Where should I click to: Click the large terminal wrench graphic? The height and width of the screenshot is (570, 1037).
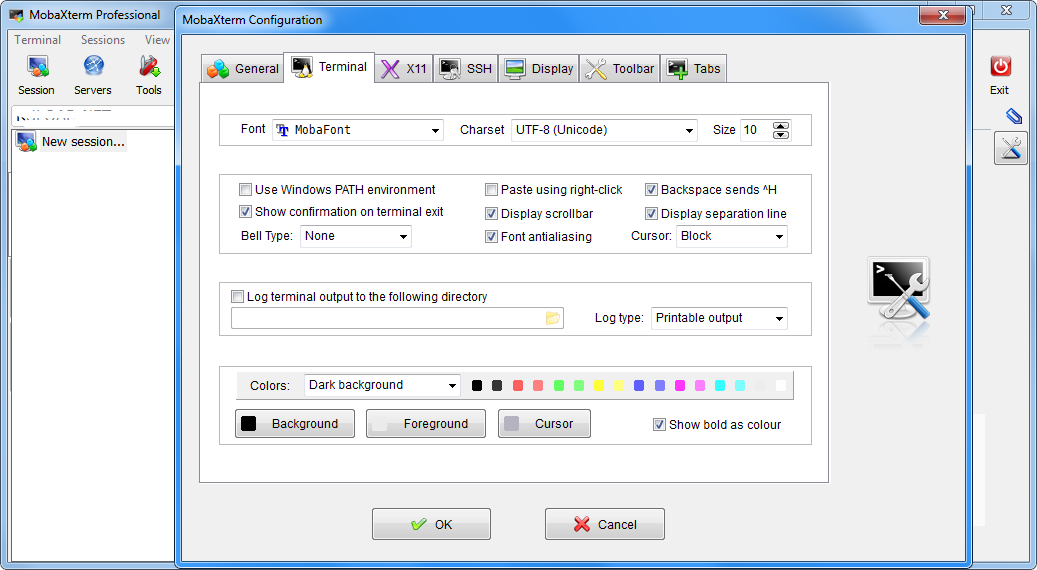[898, 288]
